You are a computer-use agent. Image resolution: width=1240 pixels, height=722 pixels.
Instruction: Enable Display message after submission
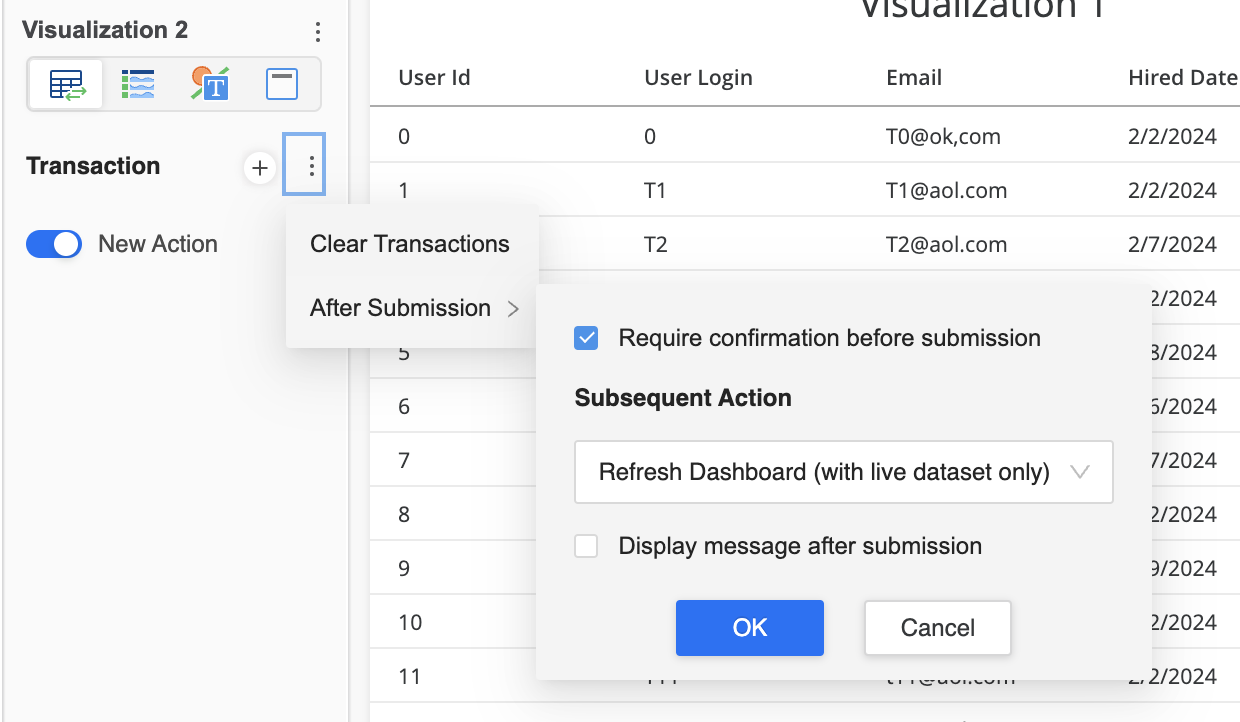point(587,546)
